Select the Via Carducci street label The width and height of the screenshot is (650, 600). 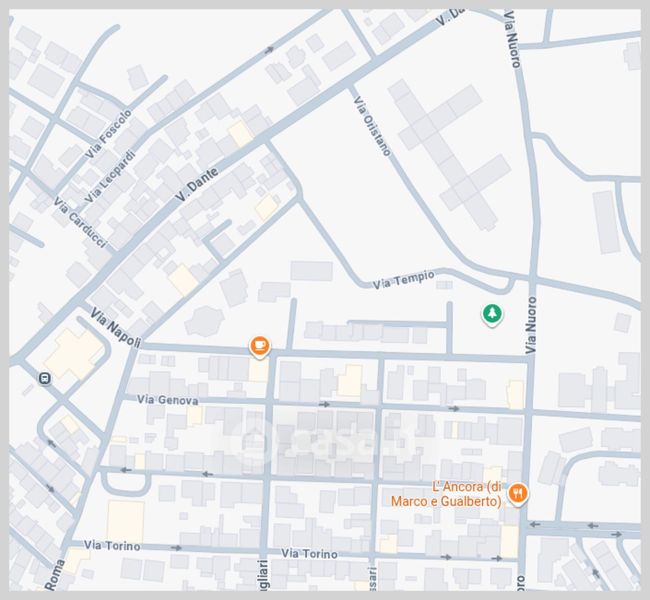pos(80,224)
